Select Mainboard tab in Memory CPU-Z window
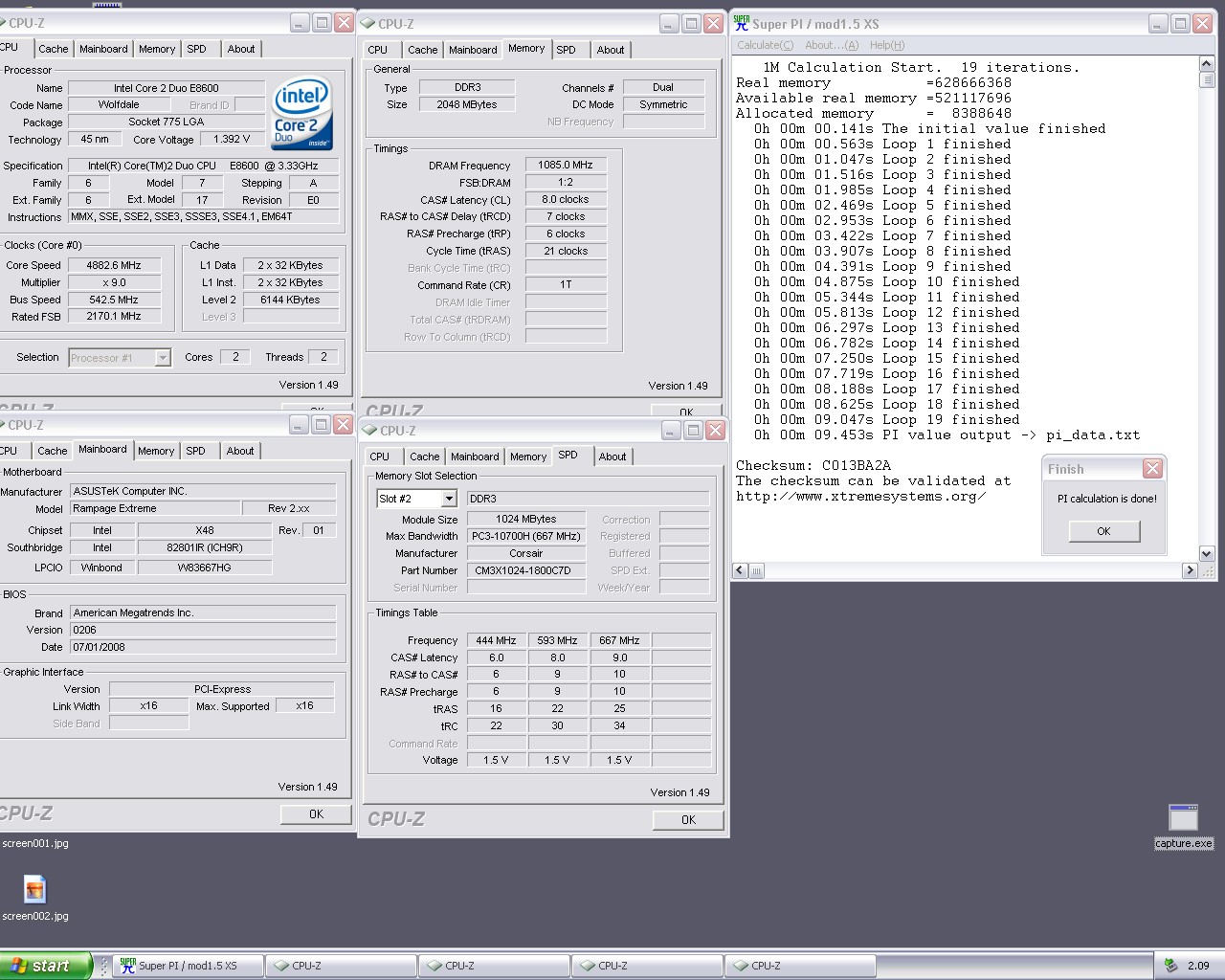 pos(473,50)
